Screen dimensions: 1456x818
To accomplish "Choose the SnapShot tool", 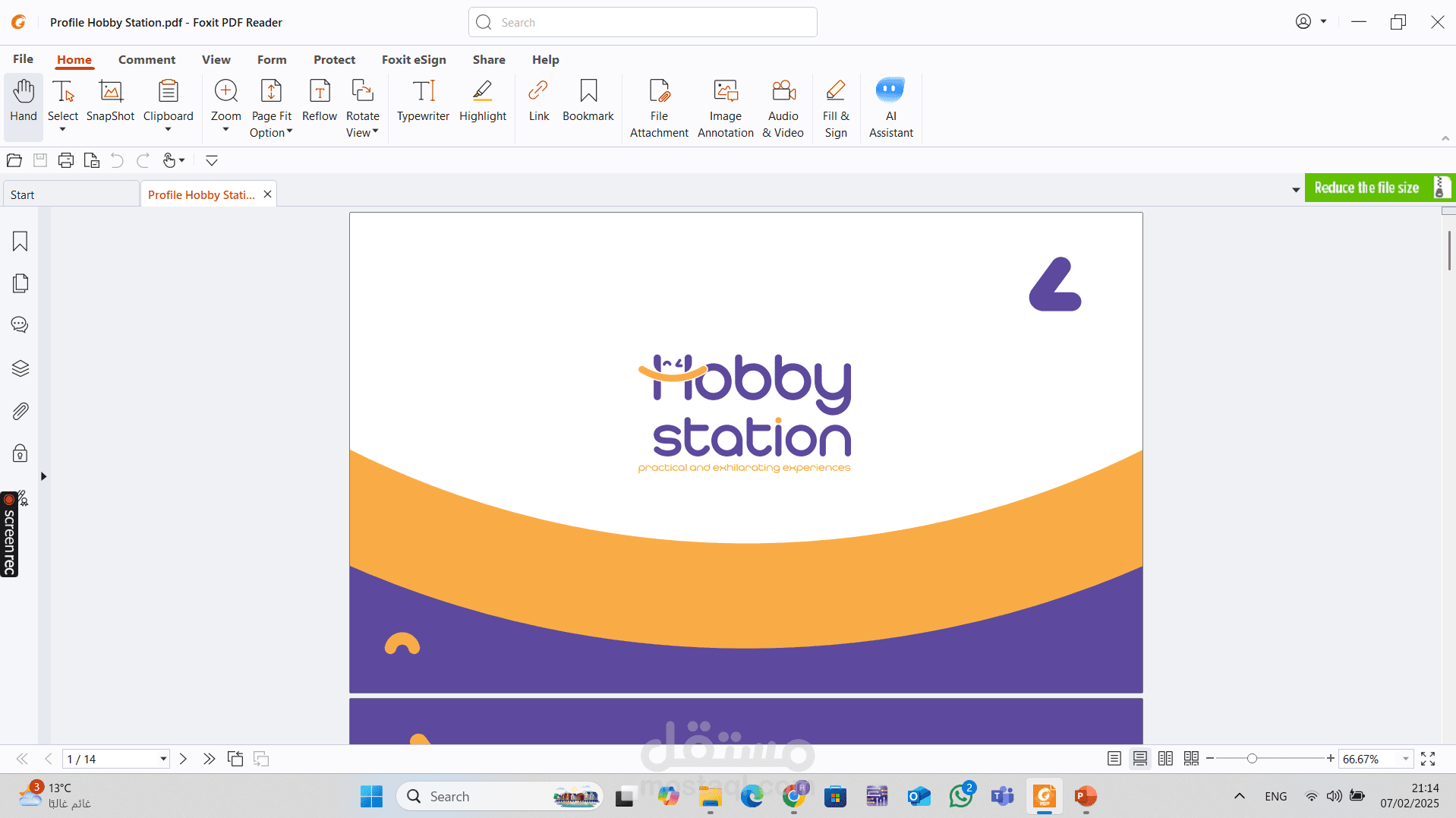I will point(110,100).
